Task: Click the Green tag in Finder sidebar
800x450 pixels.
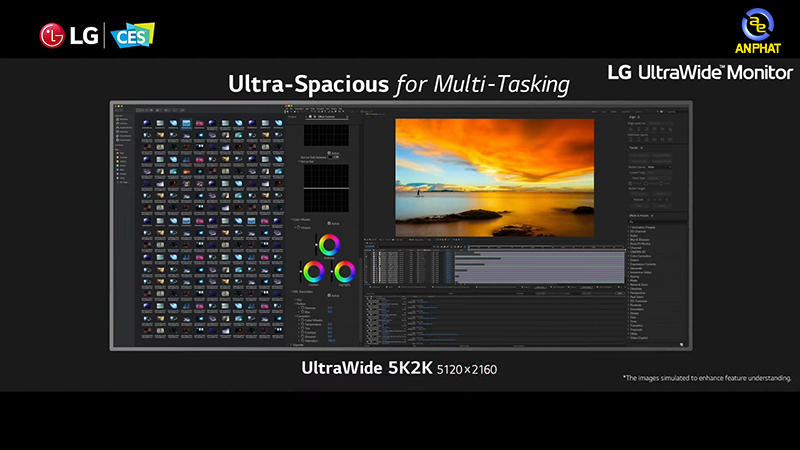Action: 121,166
